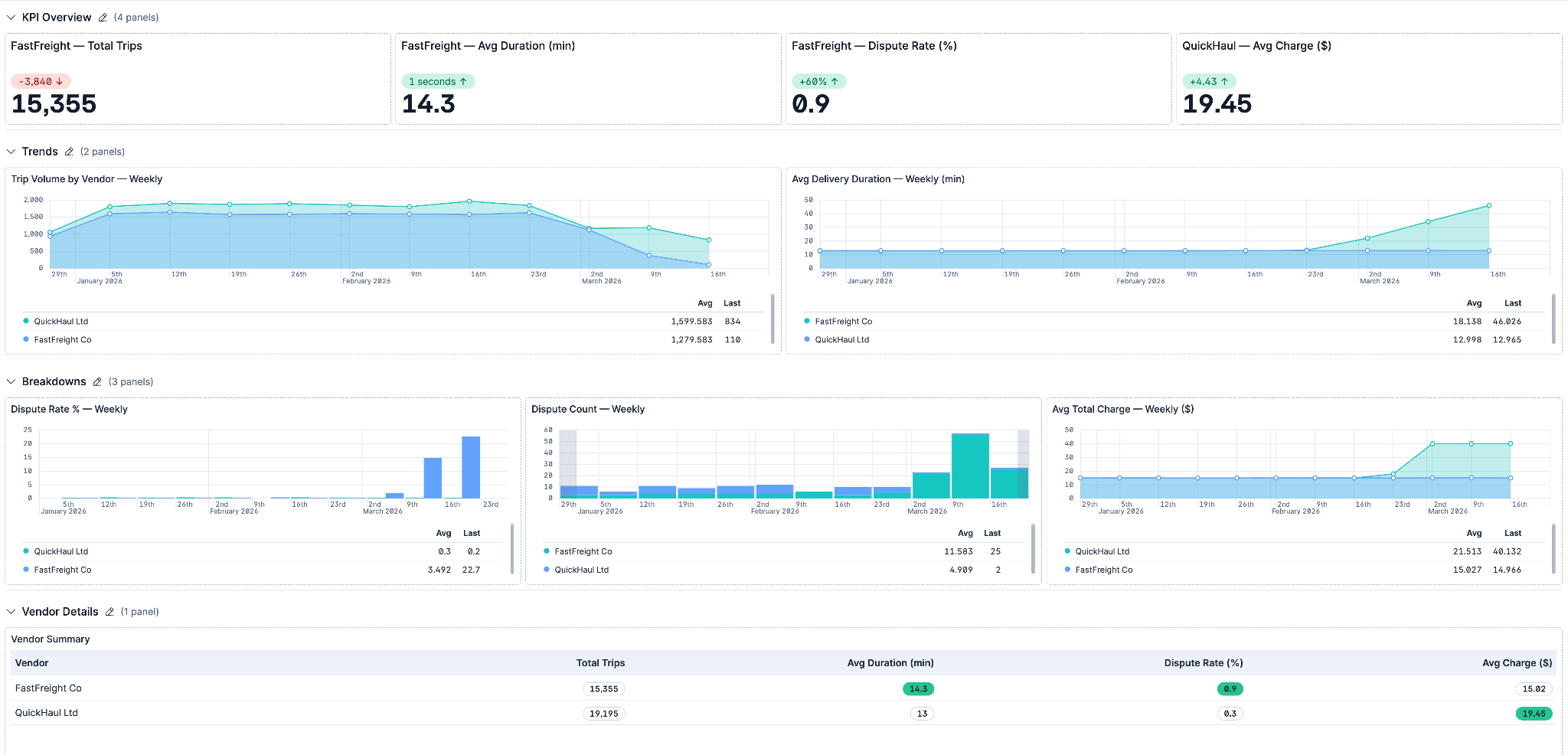Image resolution: width=1568 pixels, height=755 pixels.
Task: Click the 46.026 Last value in duration legend
Action: 1507,322
